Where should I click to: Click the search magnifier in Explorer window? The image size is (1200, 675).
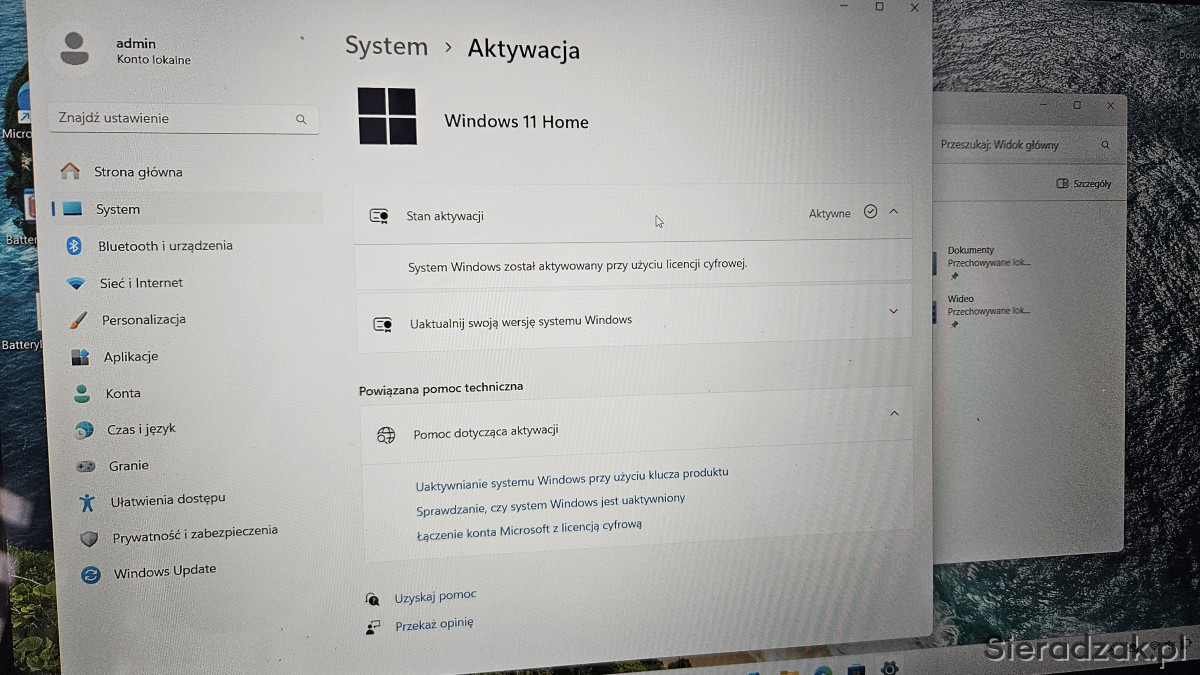1105,145
